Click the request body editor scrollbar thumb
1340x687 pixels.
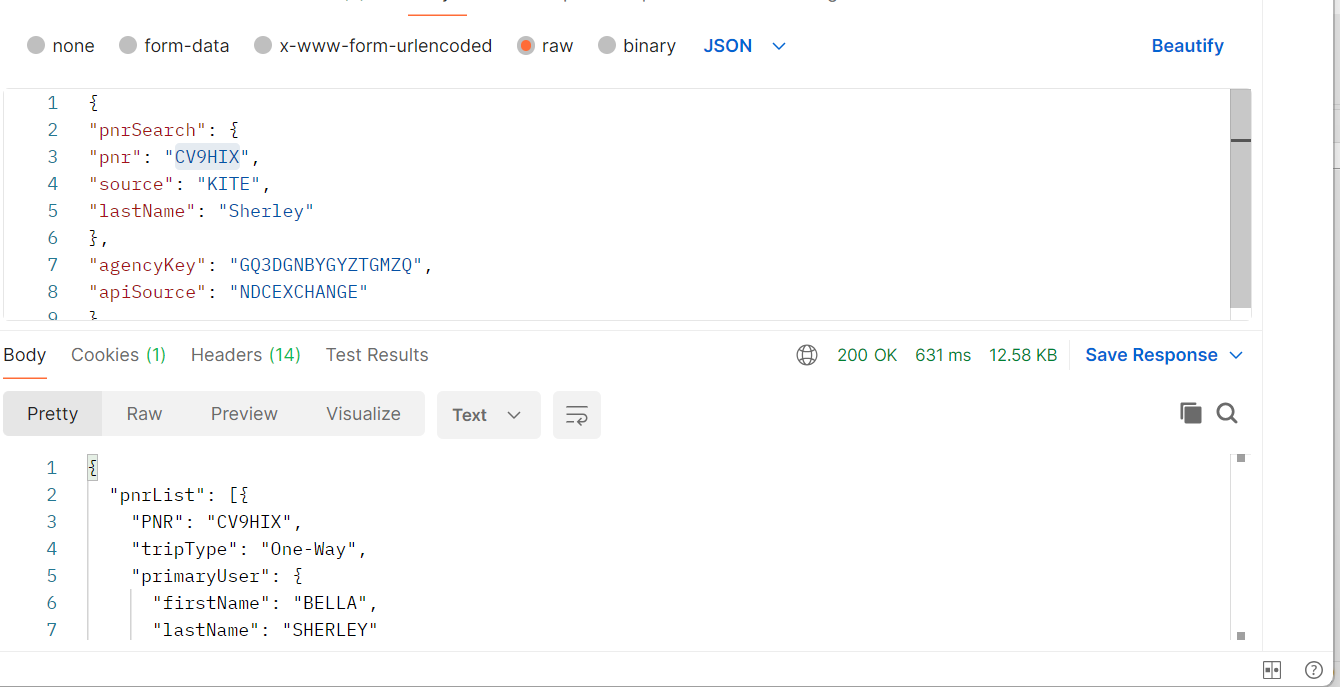click(x=1240, y=198)
